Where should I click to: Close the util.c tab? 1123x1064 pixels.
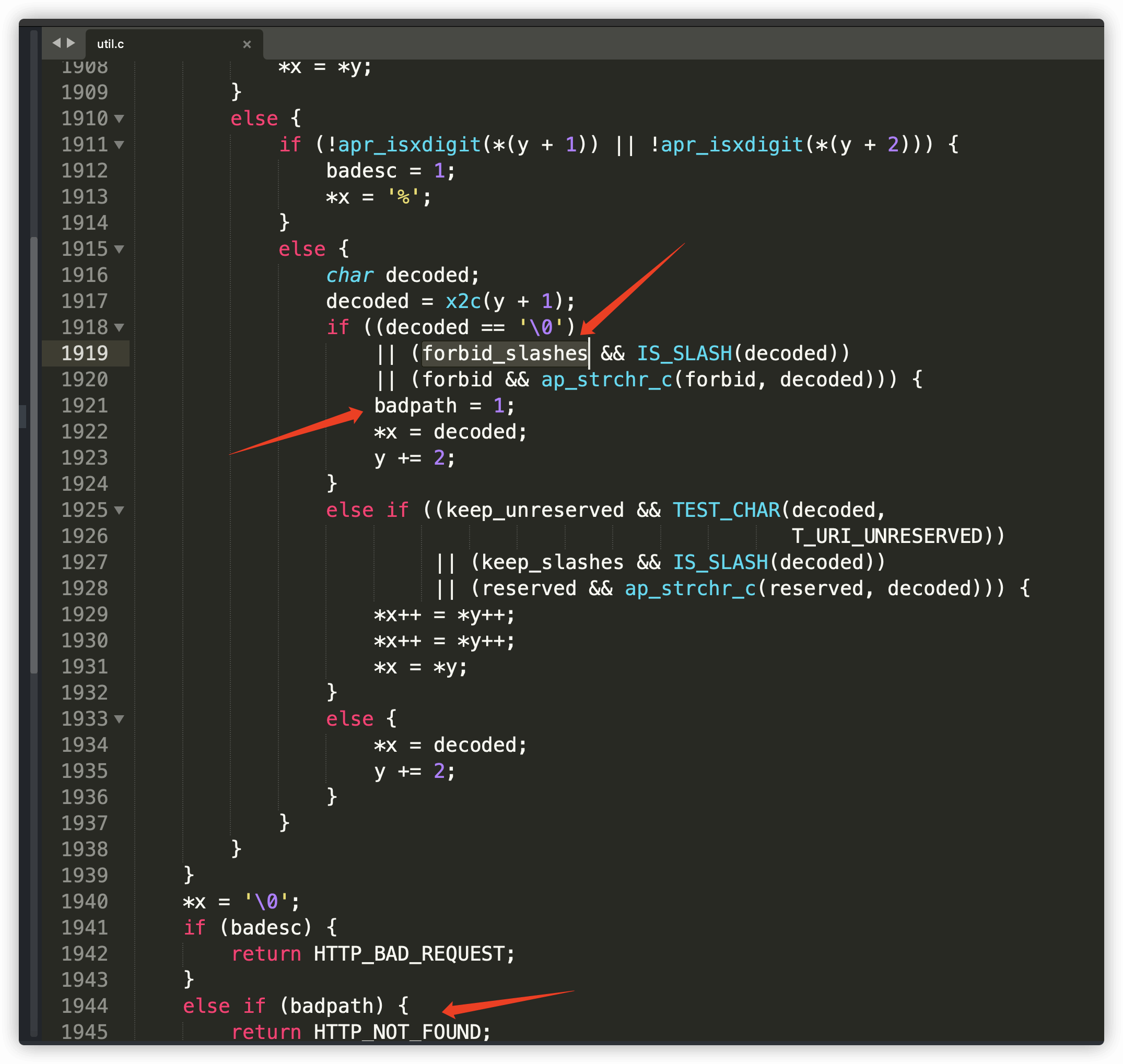tap(247, 44)
